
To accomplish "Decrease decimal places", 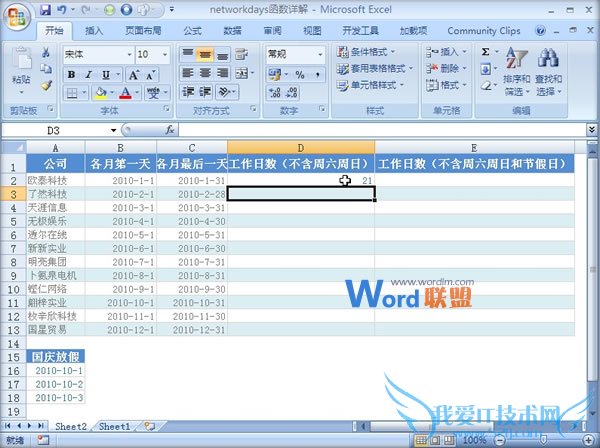I will tap(292, 93).
